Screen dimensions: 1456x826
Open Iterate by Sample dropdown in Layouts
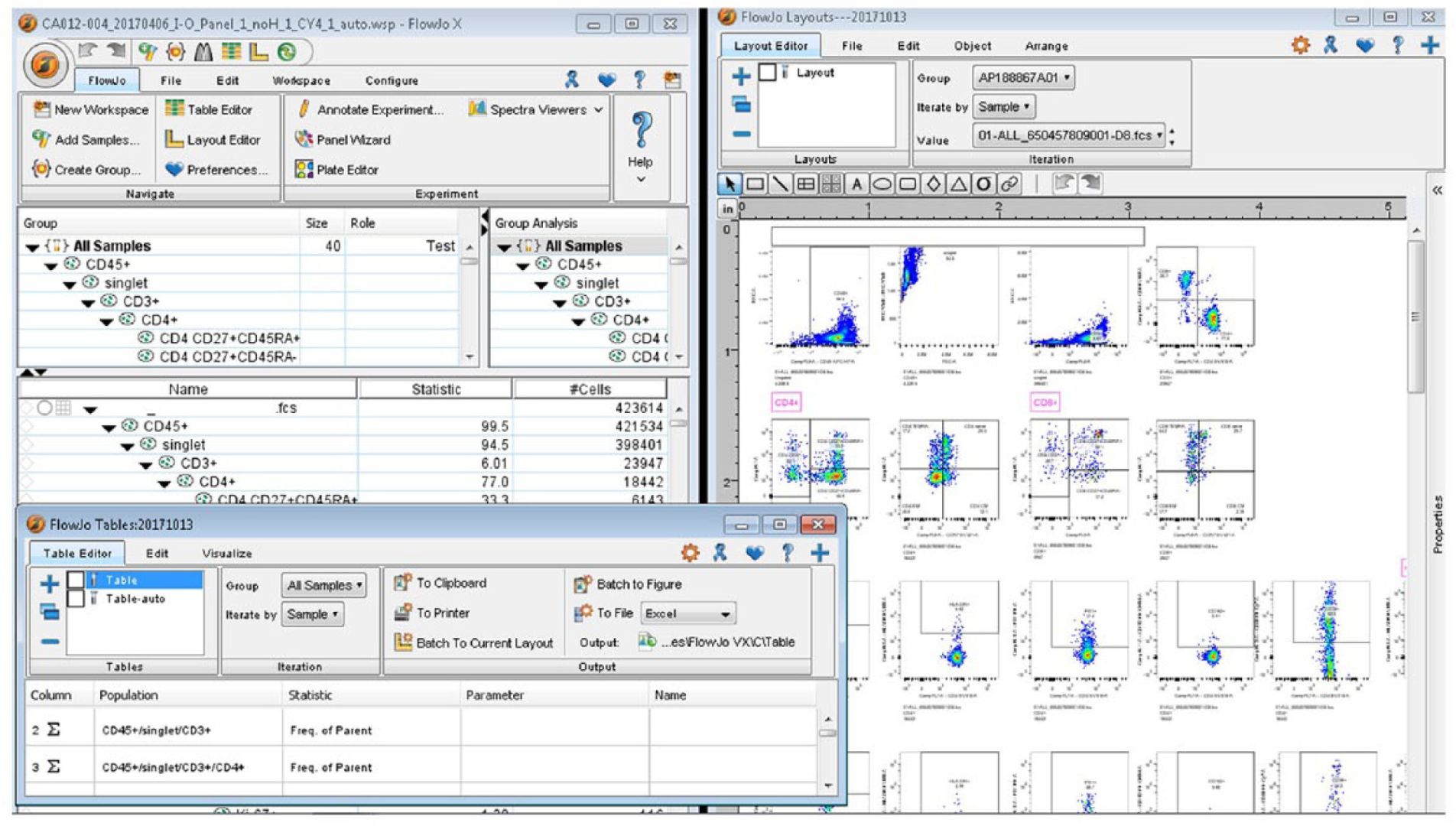[x=1004, y=107]
